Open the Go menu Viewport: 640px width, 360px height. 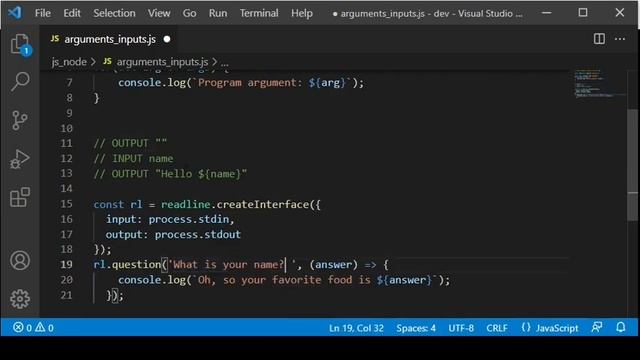coord(189,13)
